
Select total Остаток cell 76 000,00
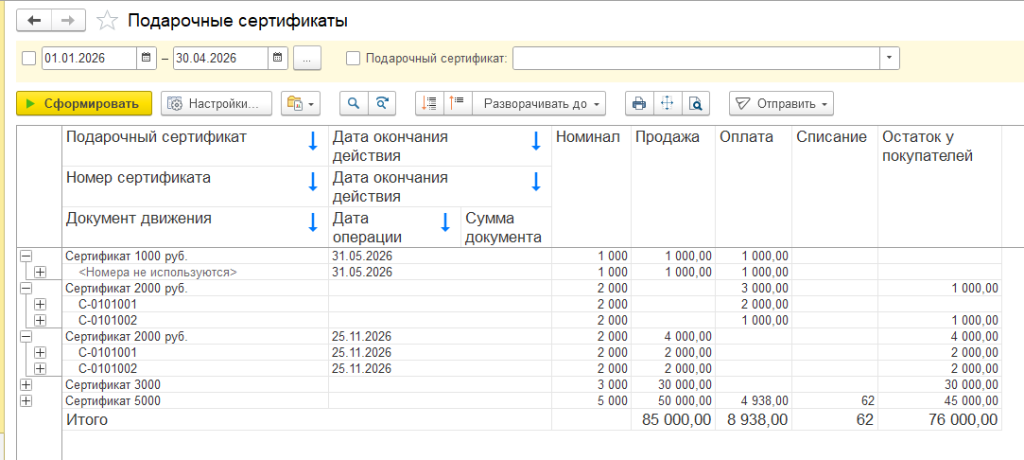[x=939, y=419]
